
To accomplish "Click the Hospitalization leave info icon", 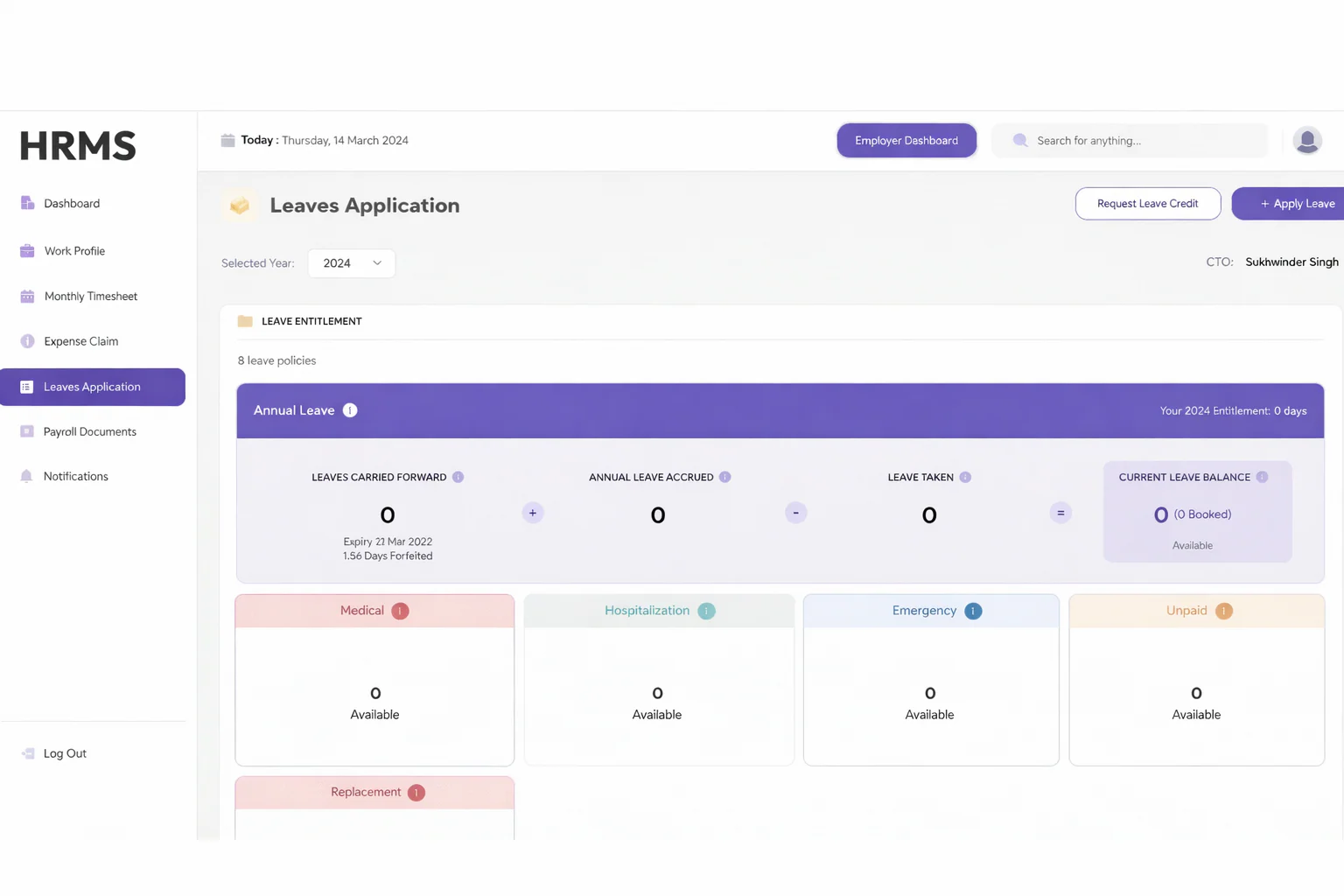I will (x=706, y=611).
